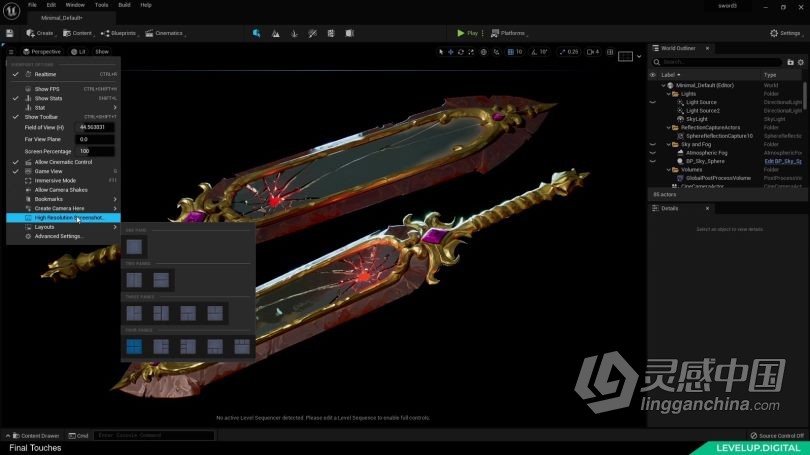Choose the first two panes layout
Image resolution: width=810 pixels, height=455 pixels.
(134, 280)
